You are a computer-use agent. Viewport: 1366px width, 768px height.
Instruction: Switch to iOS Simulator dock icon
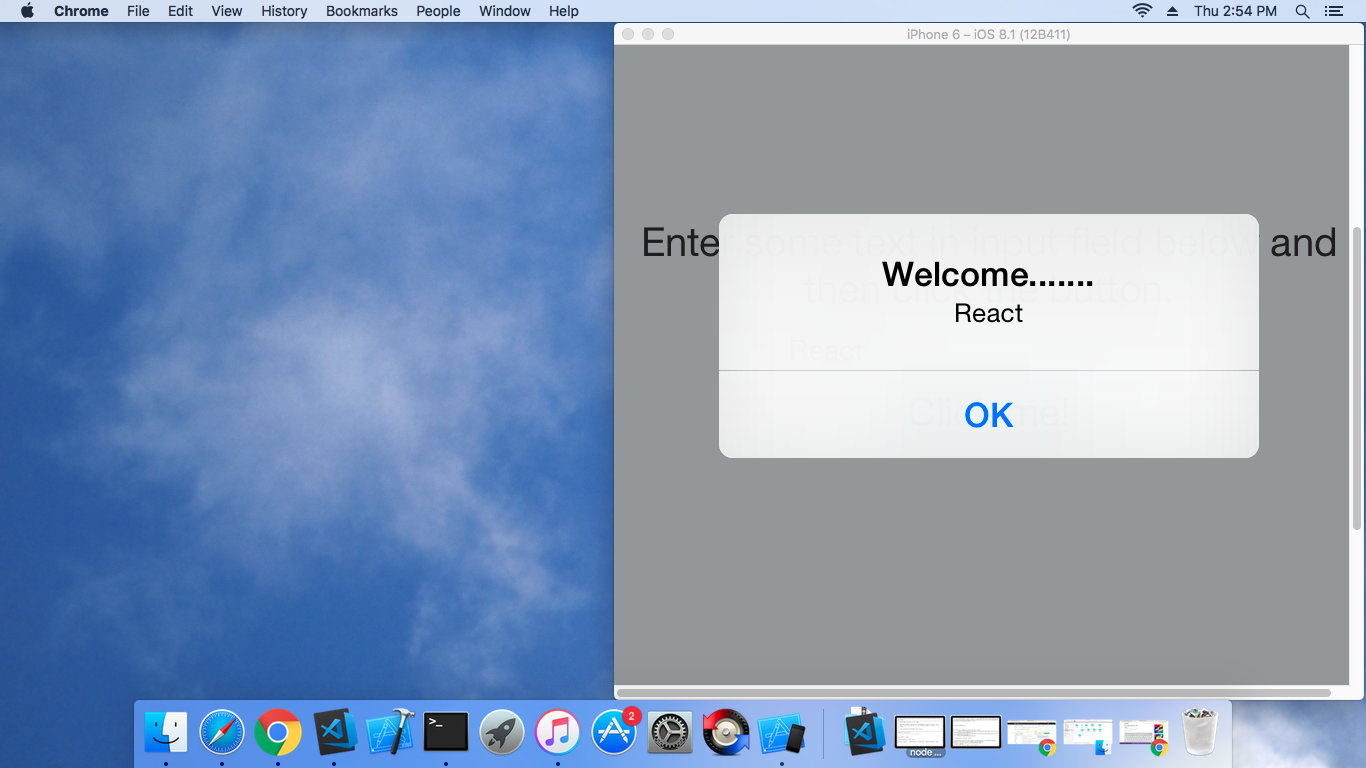point(782,733)
